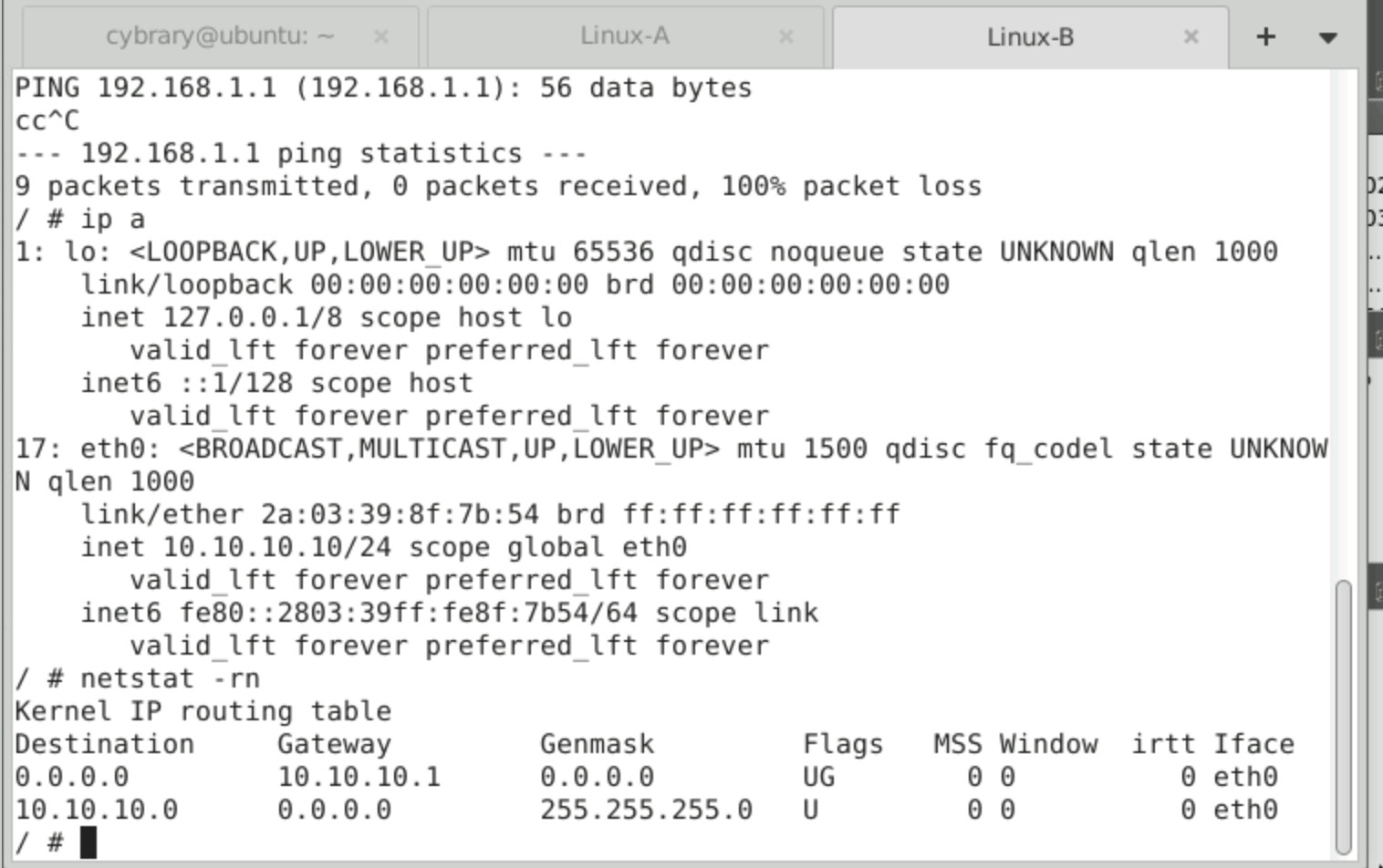The image size is (1383, 868).
Task: Select the Linux-B tab
Action: coord(1029,37)
